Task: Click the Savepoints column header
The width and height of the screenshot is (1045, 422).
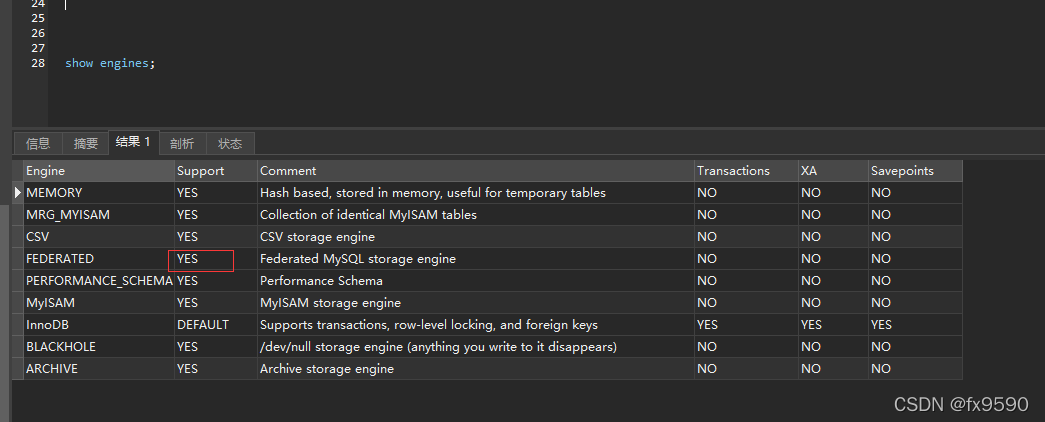Action: point(915,171)
